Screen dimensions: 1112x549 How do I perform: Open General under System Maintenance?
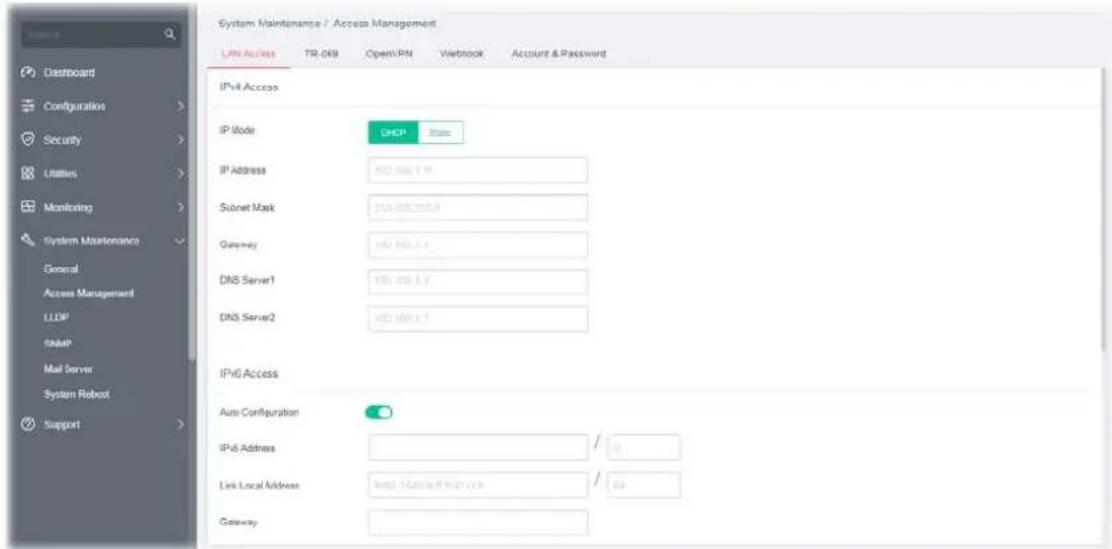pyautogui.click(x=59, y=270)
